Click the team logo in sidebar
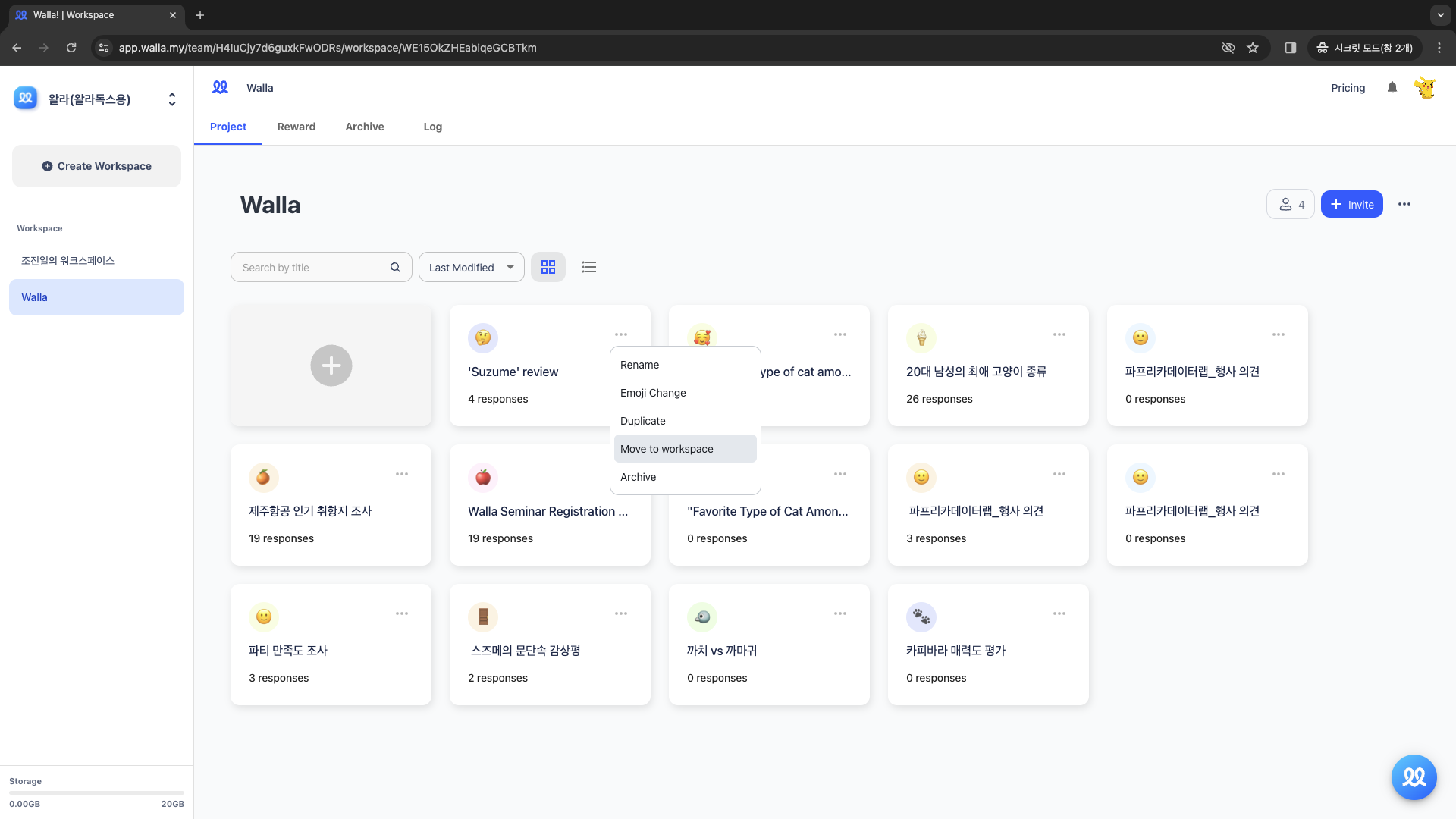 pos(26,98)
